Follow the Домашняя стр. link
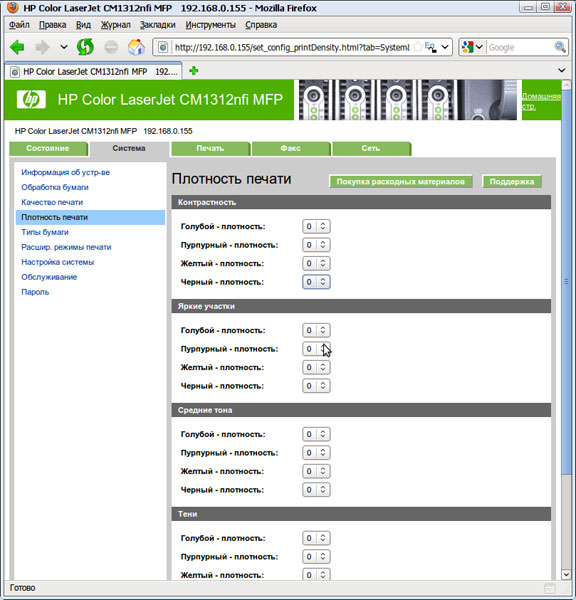 click(541, 101)
